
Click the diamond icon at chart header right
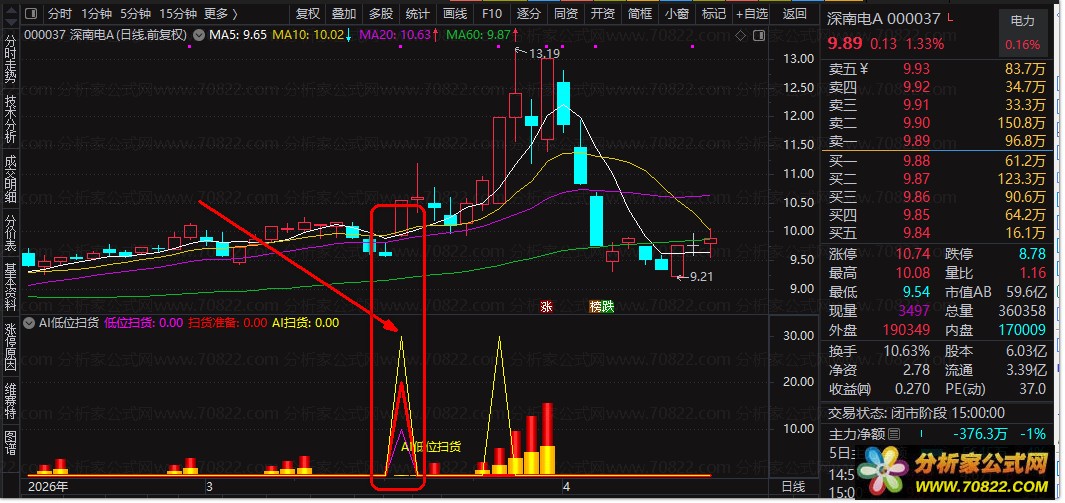point(740,35)
